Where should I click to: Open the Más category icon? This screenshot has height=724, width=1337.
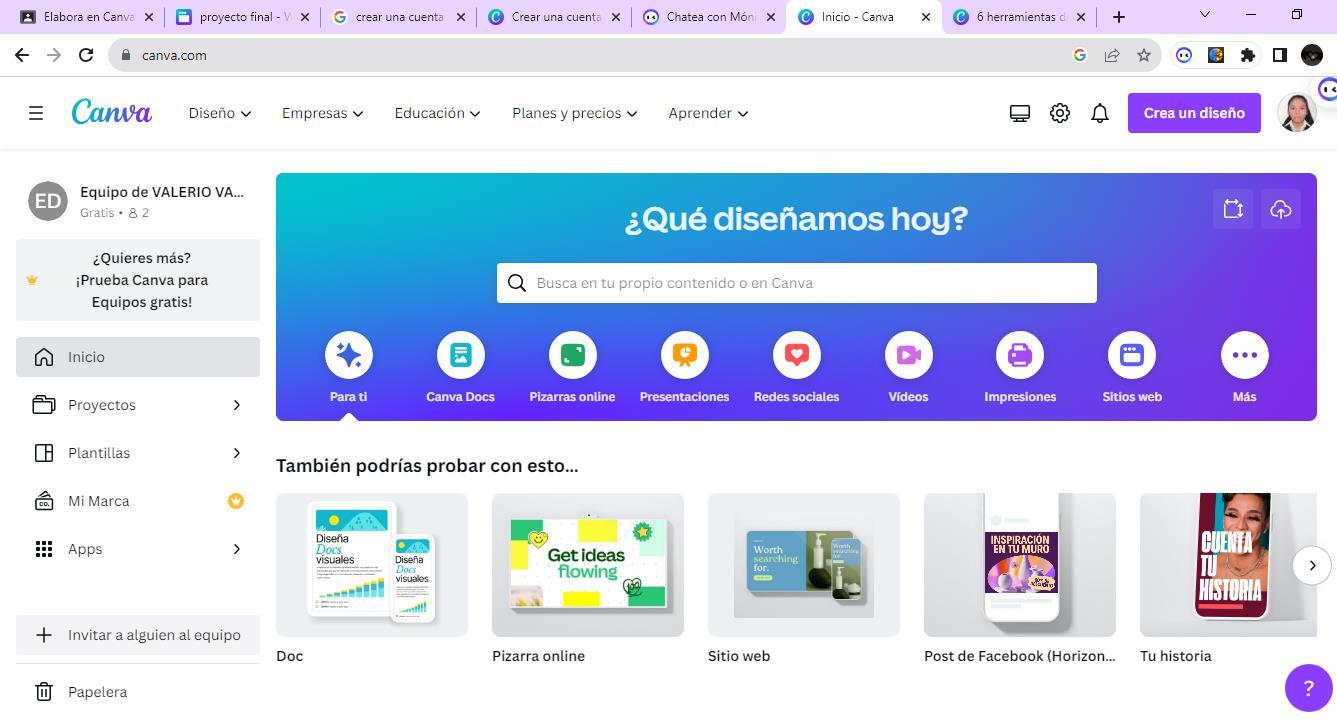pos(1245,355)
